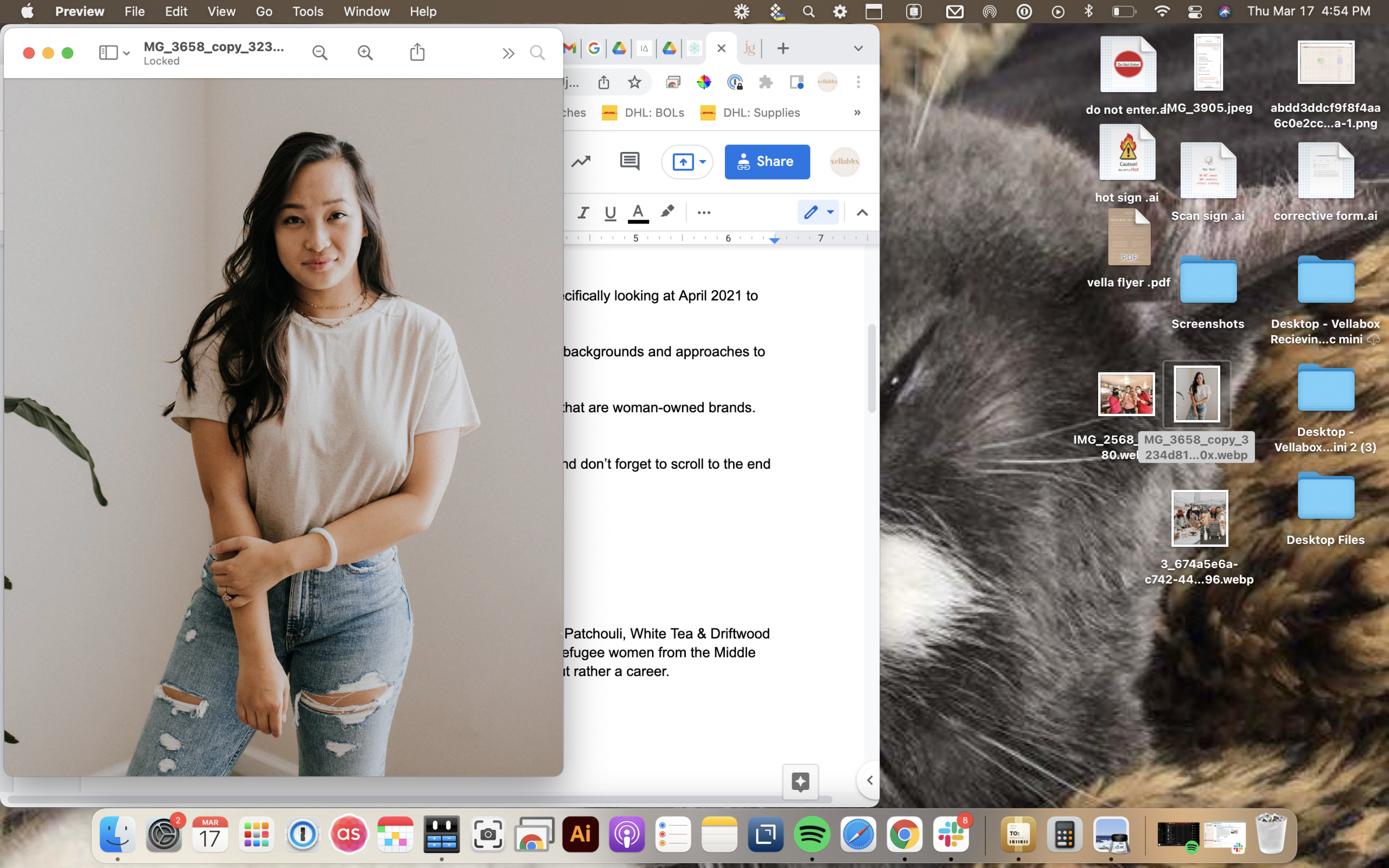
Task: Open the Chrome extensions puzzle icon
Action: pyautogui.click(x=765, y=82)
